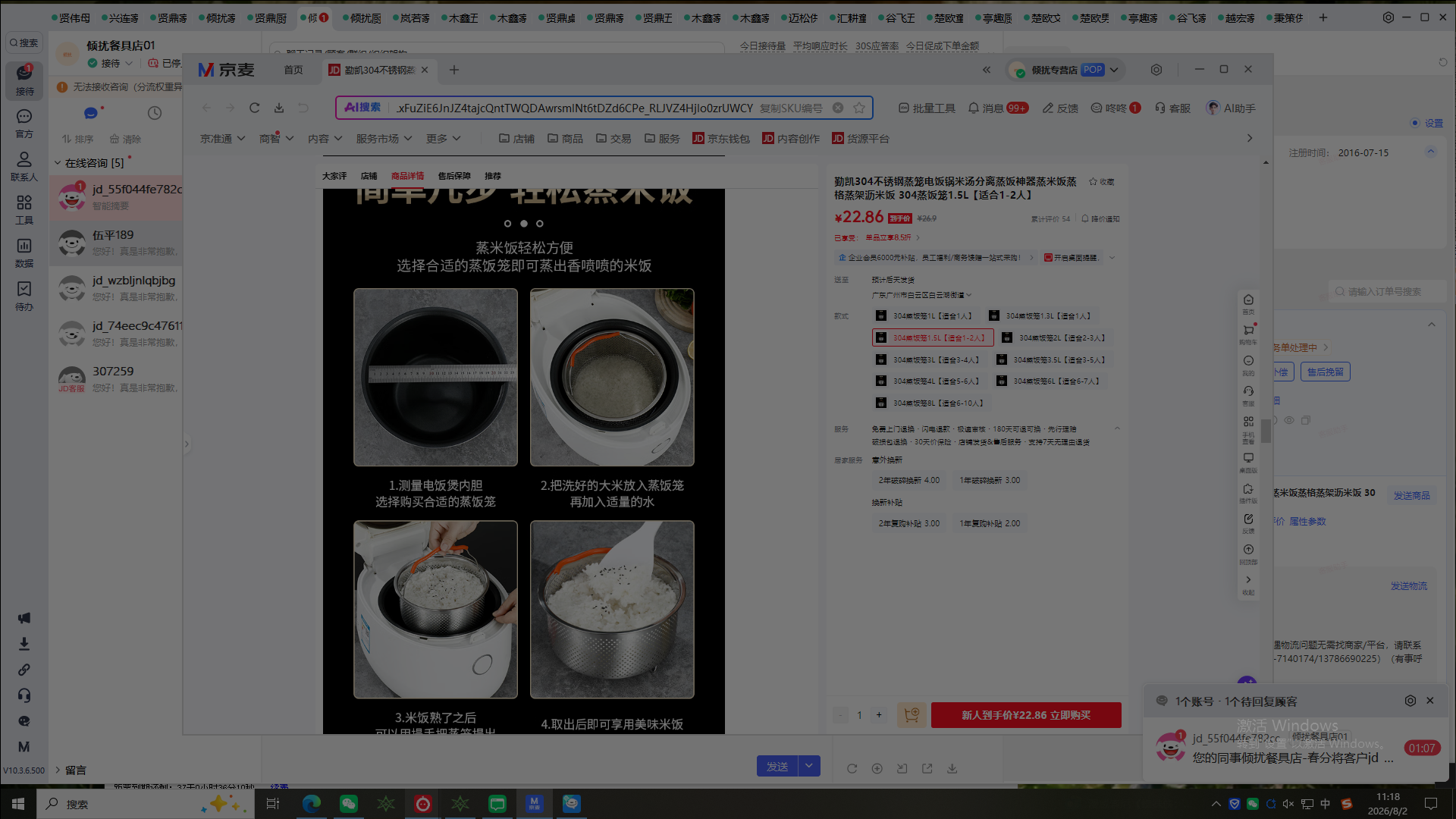Click the 新人到手价¥22.86 立即购买 button

(x=1026, y=714)
